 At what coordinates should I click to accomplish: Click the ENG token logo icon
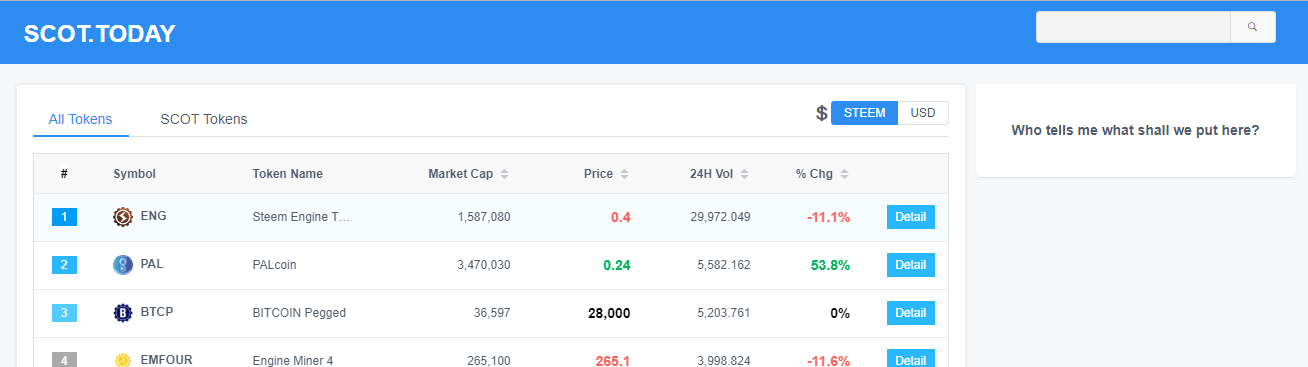click(123, 217)
